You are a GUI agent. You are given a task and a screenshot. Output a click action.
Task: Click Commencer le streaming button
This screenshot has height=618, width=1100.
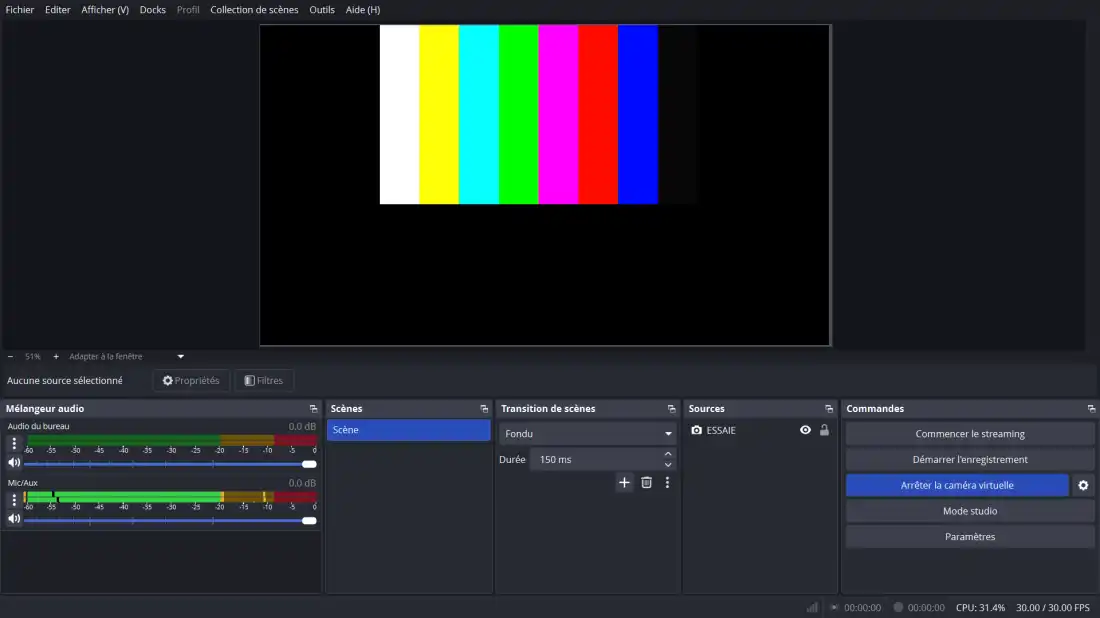[x=969, y=434]
